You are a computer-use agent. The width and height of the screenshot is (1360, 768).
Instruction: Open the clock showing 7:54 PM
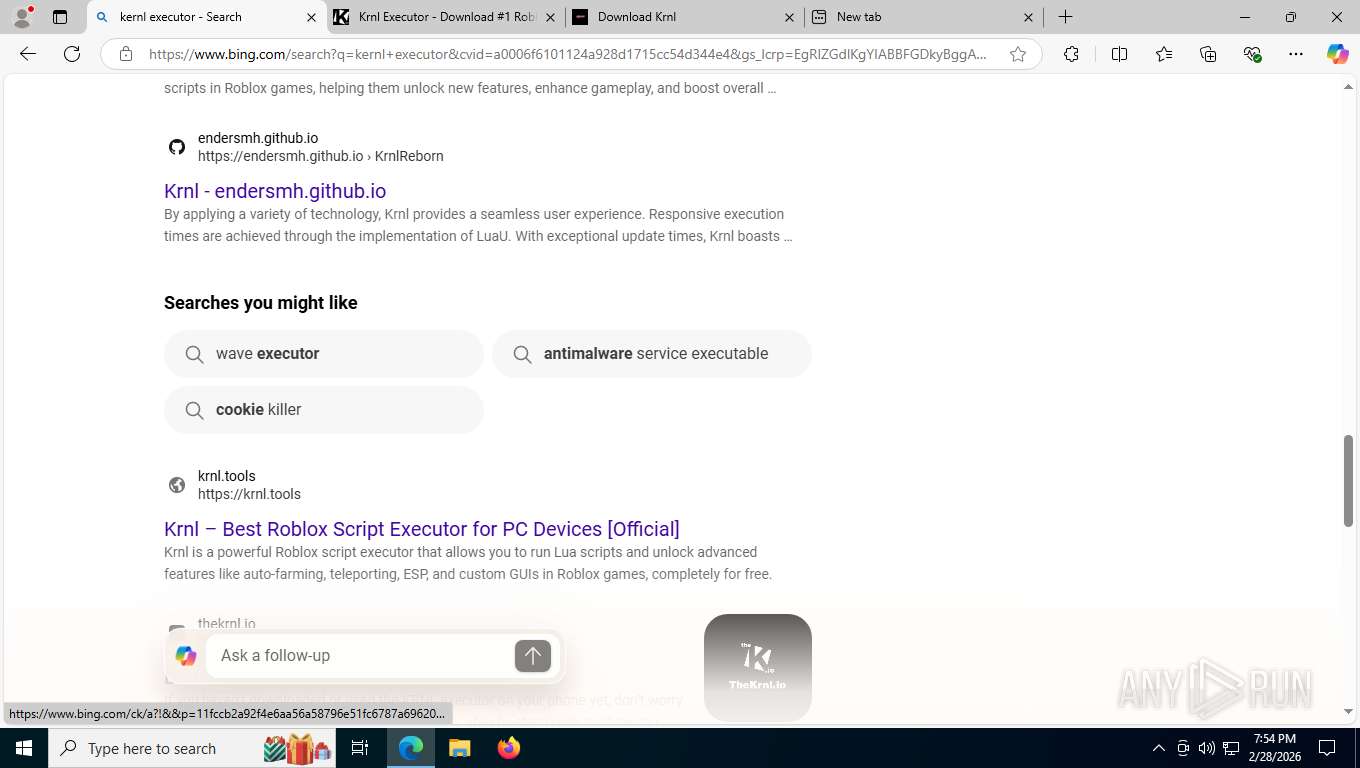[x=1274, y=748]
